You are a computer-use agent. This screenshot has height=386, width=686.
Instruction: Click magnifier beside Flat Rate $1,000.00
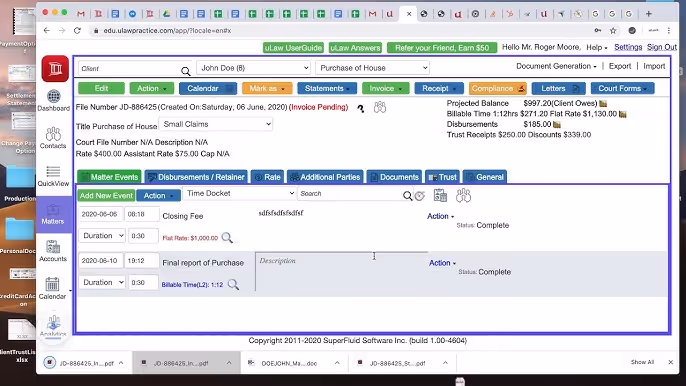point(227,238)
